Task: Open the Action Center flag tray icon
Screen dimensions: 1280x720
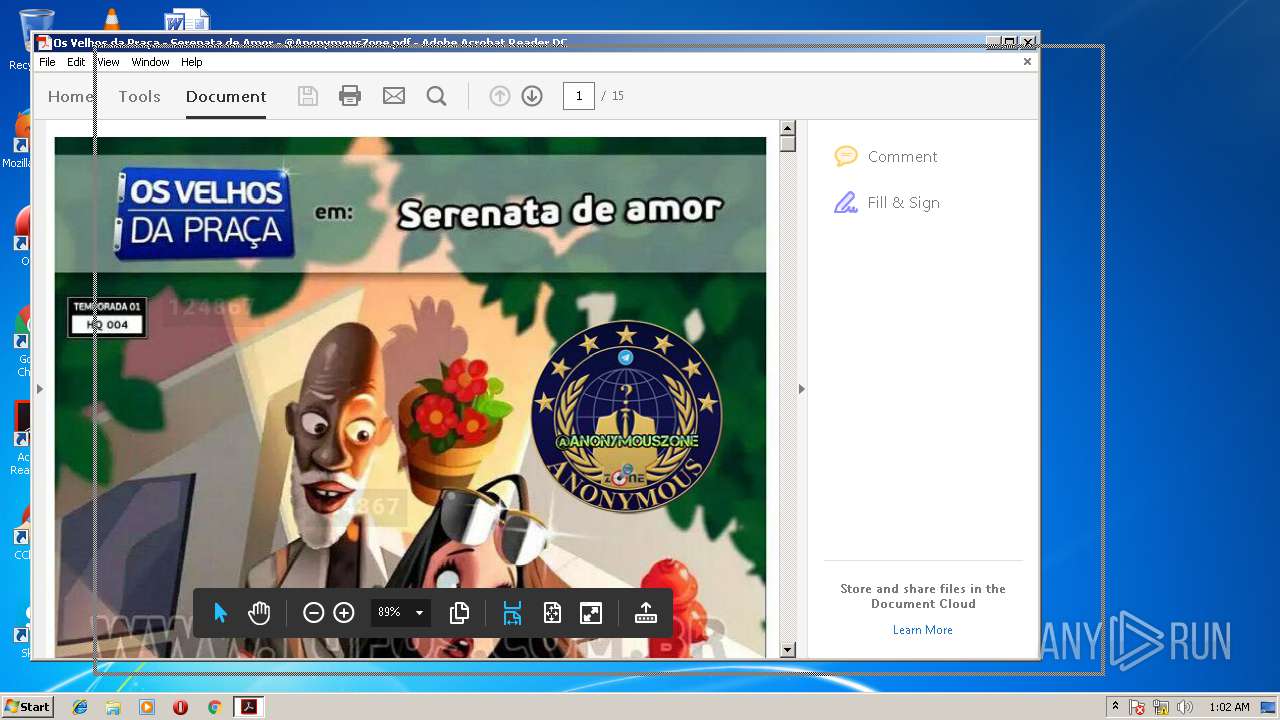Action: pos(1137,707)
